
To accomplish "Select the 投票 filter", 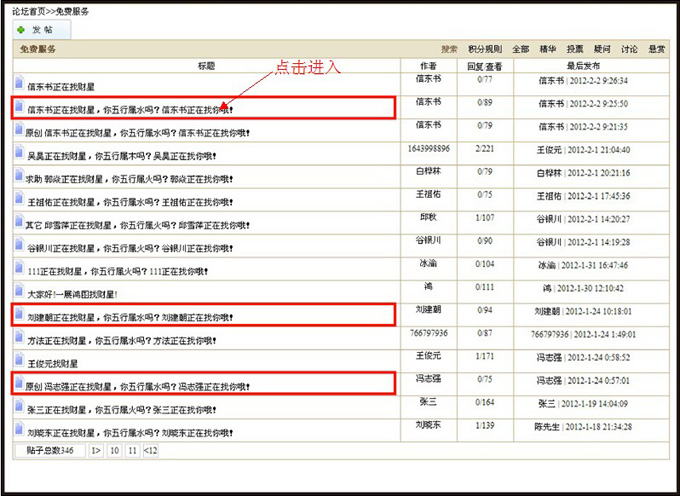I will [x=575, y=49].
